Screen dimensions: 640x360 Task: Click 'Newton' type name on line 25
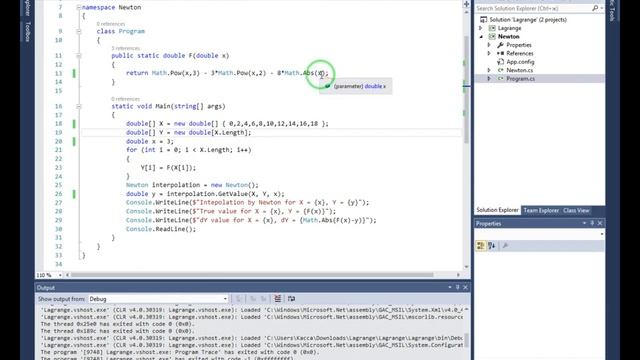click(x=137, y=185)
